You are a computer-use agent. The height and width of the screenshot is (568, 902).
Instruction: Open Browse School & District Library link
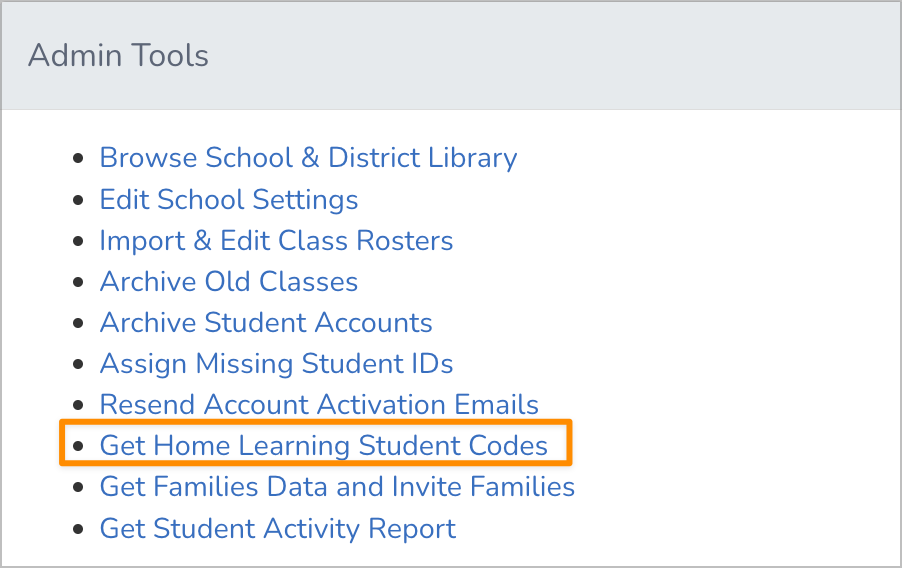(x=308, y=158)
